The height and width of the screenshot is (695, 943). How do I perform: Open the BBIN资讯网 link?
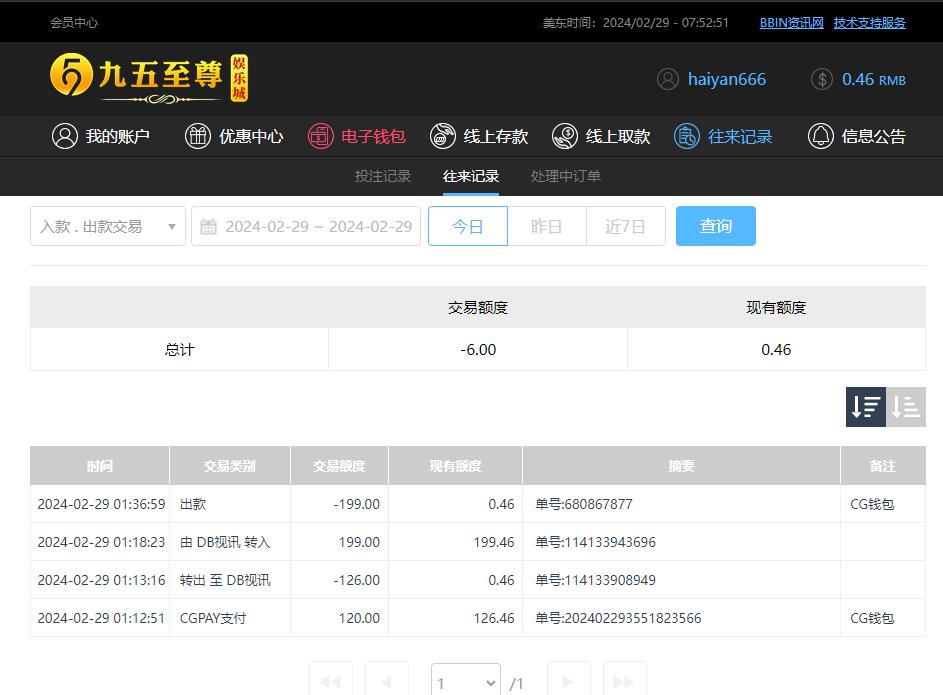791,22
